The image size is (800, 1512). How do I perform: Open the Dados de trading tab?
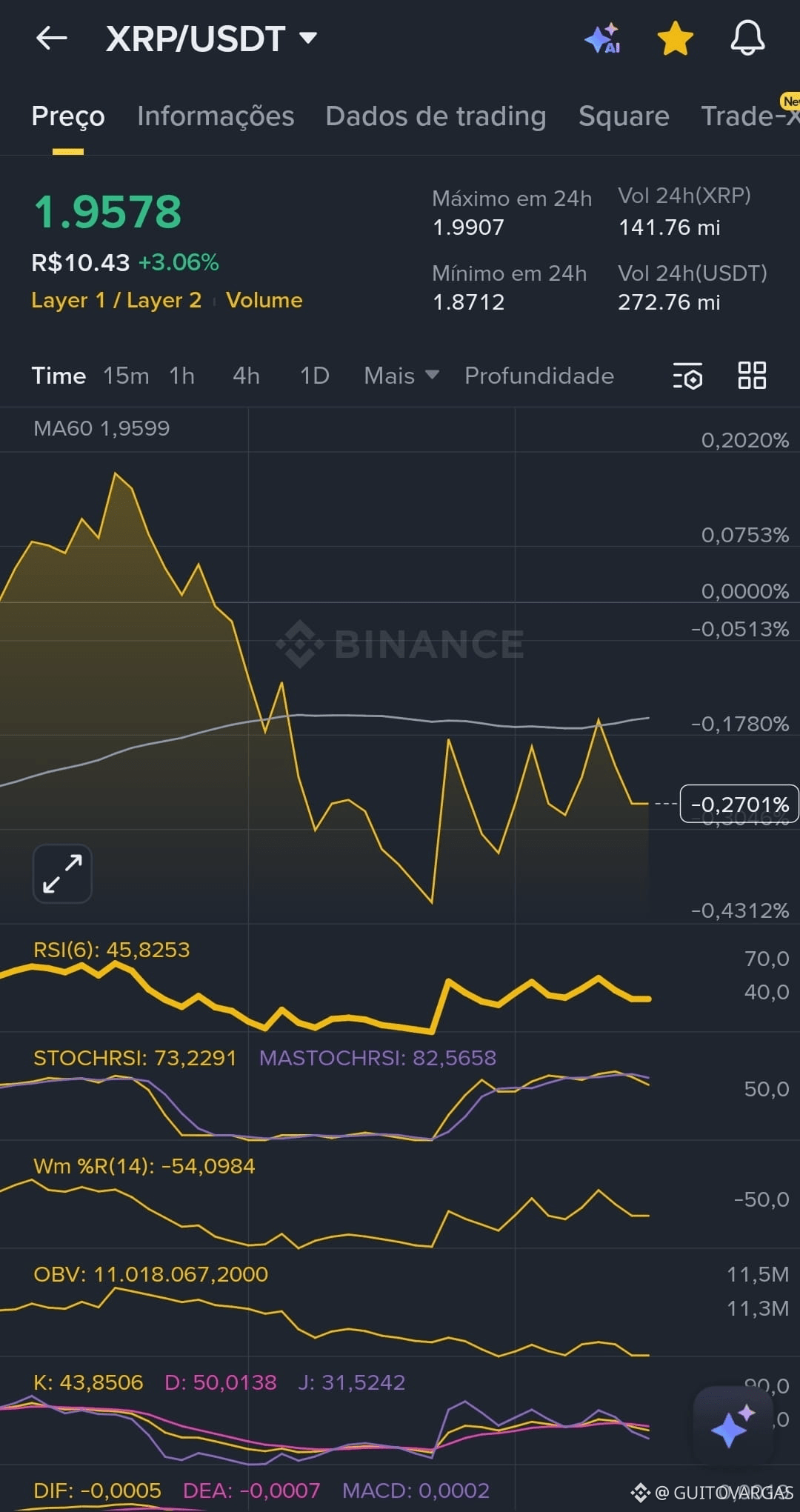click(436, 116)
